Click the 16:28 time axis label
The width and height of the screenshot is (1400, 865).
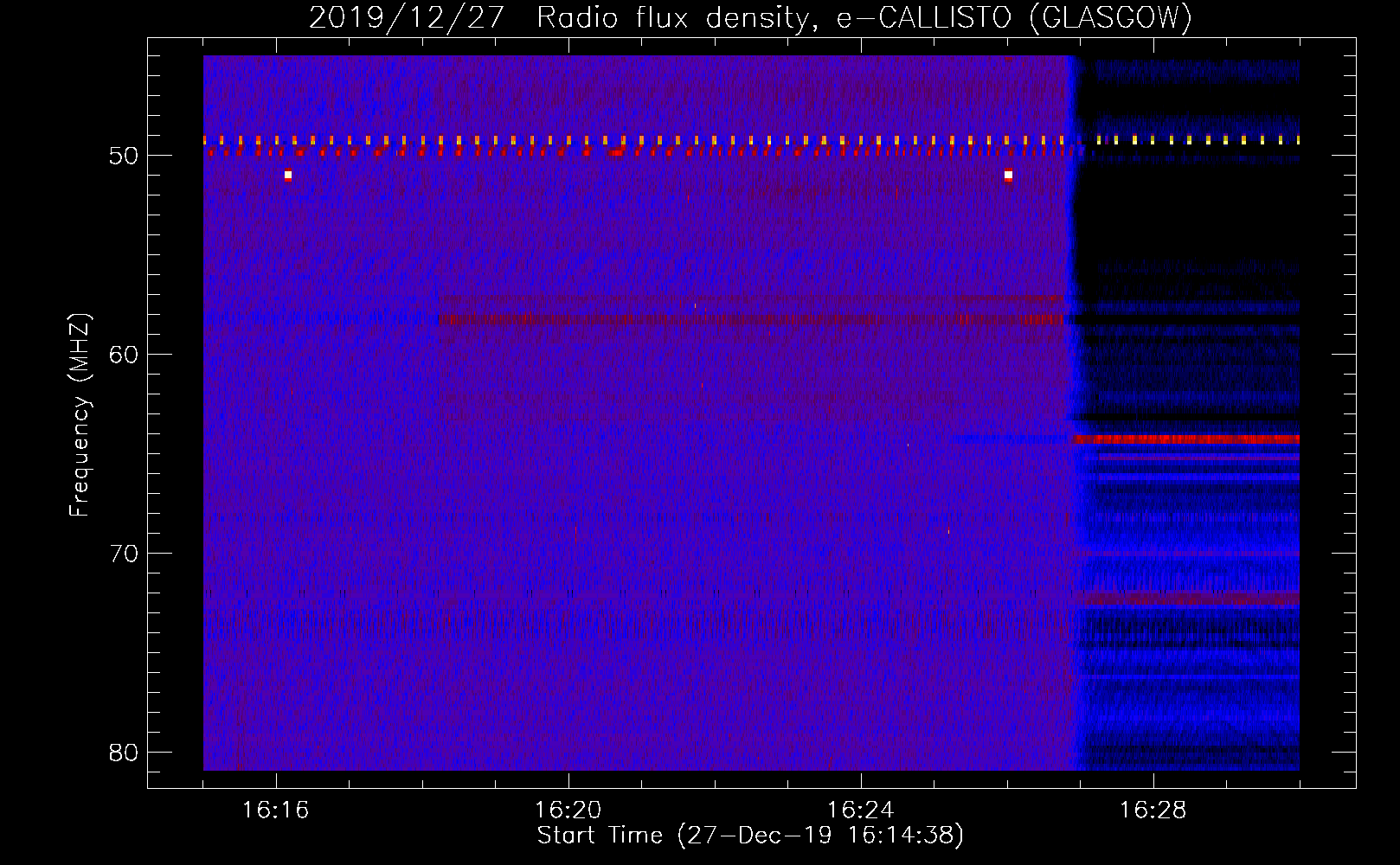[1153, 811]
